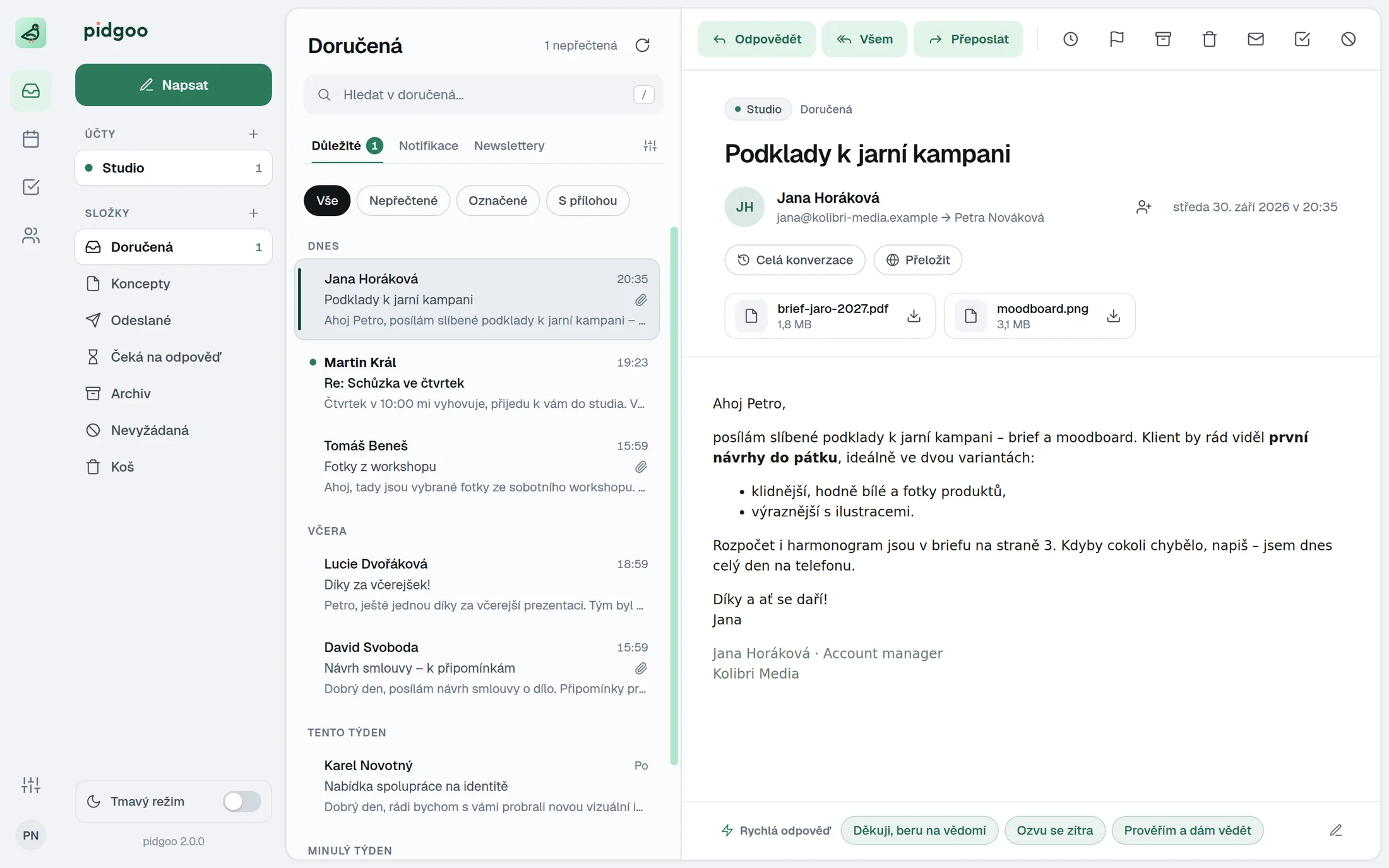
Task: Select the Označené filter chip
Action: coord(498,201)
